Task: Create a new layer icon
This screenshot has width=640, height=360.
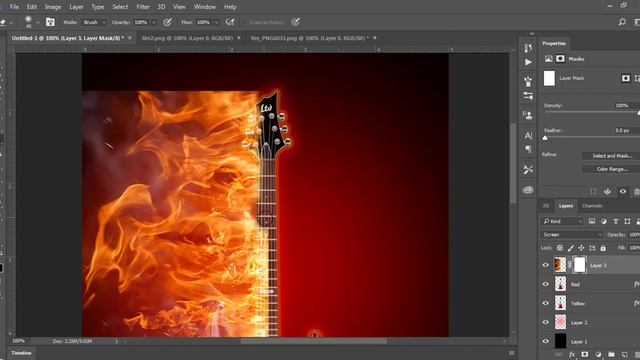Action: 624,354
